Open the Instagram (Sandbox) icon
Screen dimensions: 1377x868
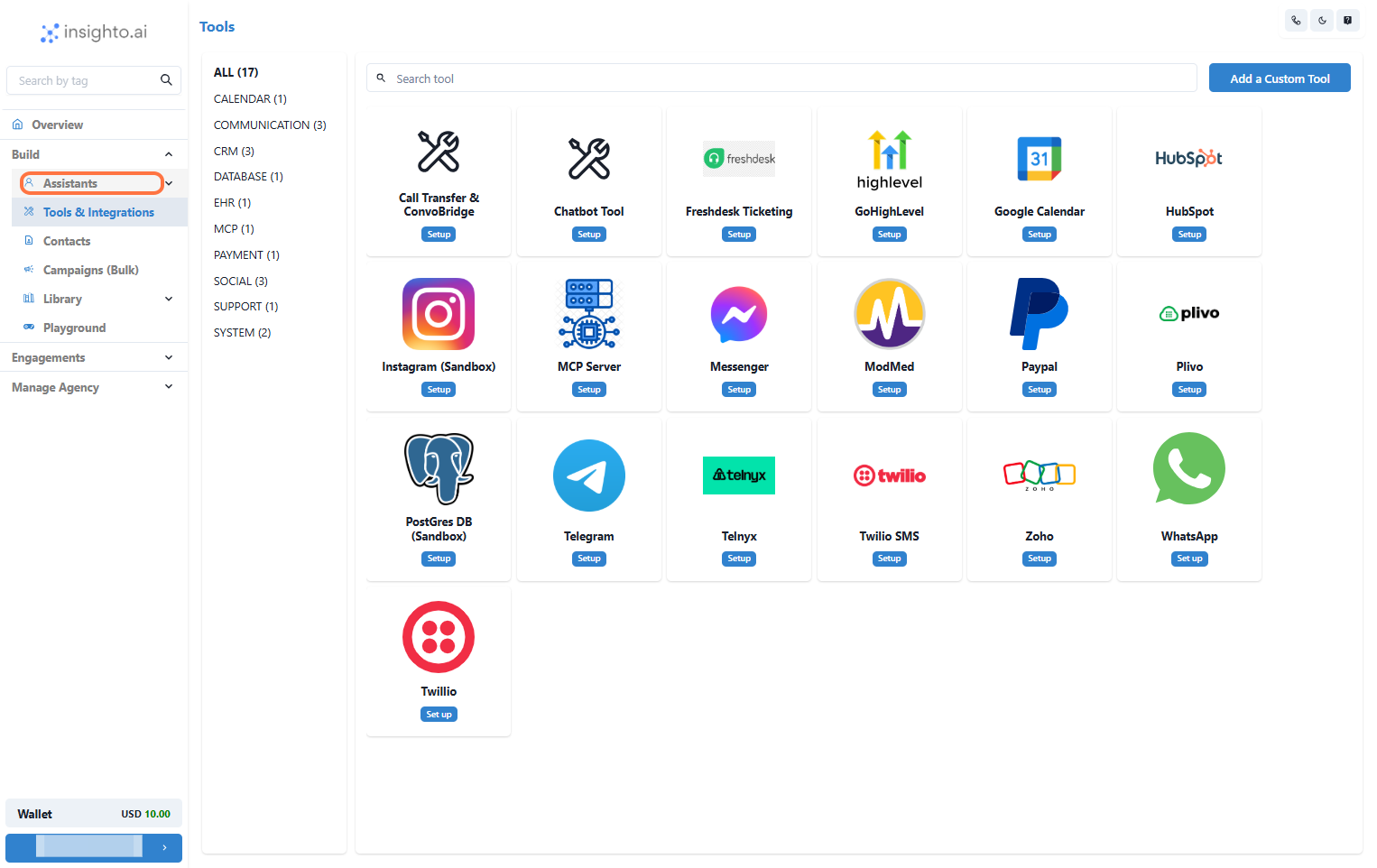(x=439, y=314)
